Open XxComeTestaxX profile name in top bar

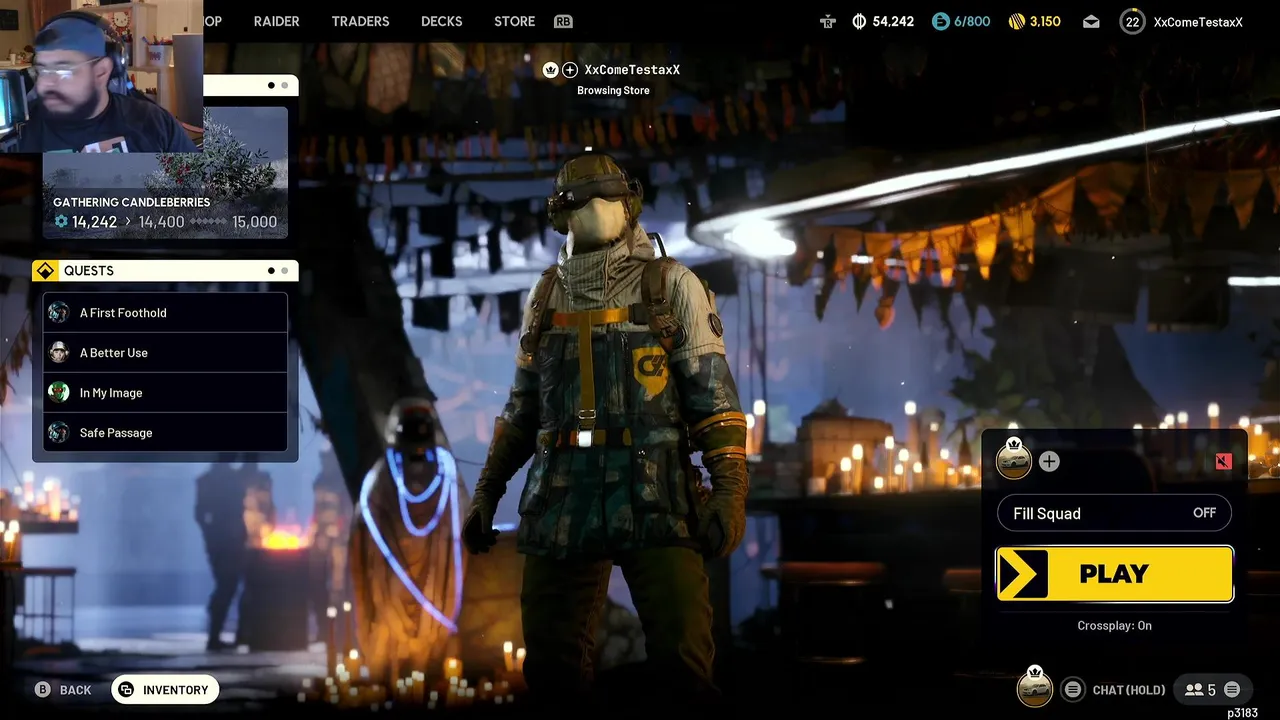coord(1198,21)
